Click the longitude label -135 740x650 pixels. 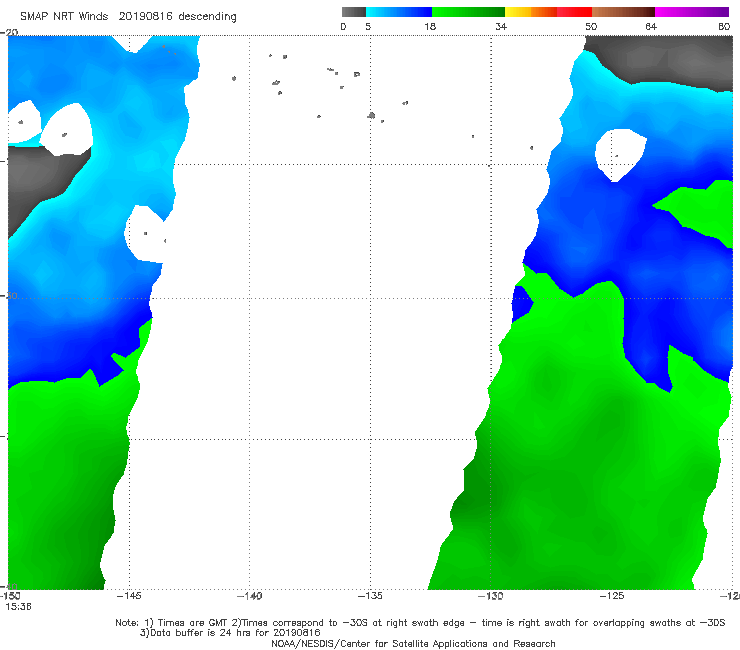370,596
